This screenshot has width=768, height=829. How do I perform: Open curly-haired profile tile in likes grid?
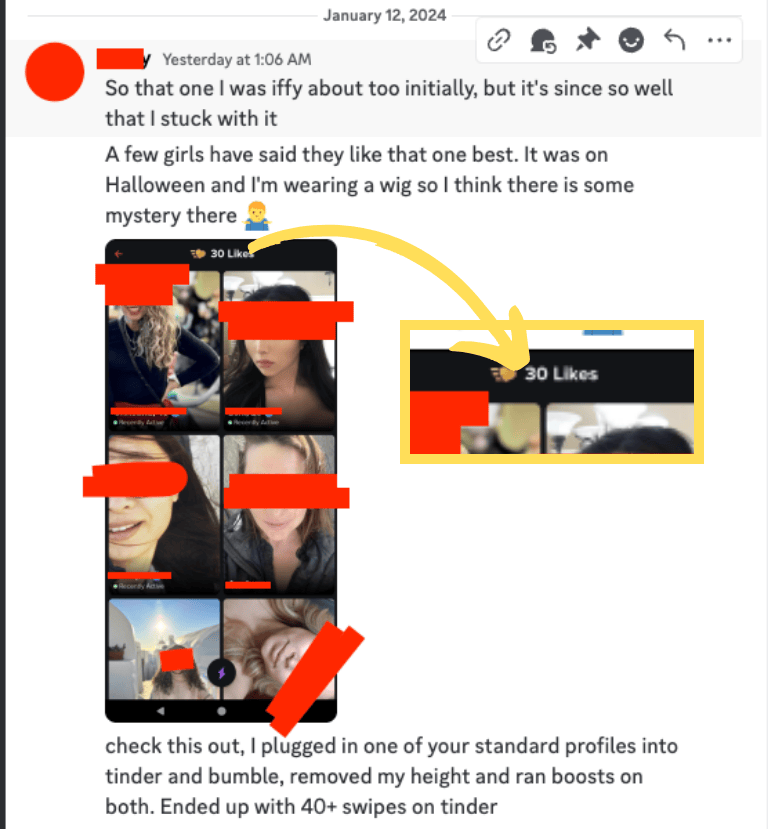164,350
